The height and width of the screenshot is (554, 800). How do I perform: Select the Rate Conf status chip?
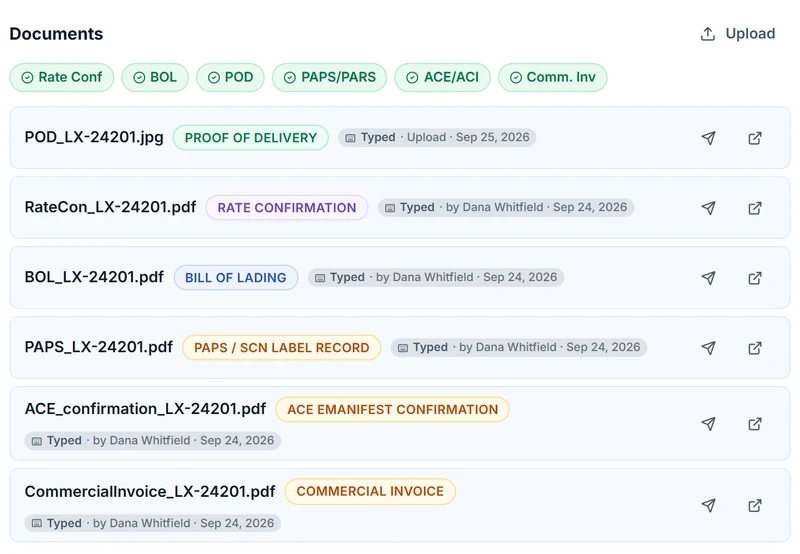click(62, 78)
